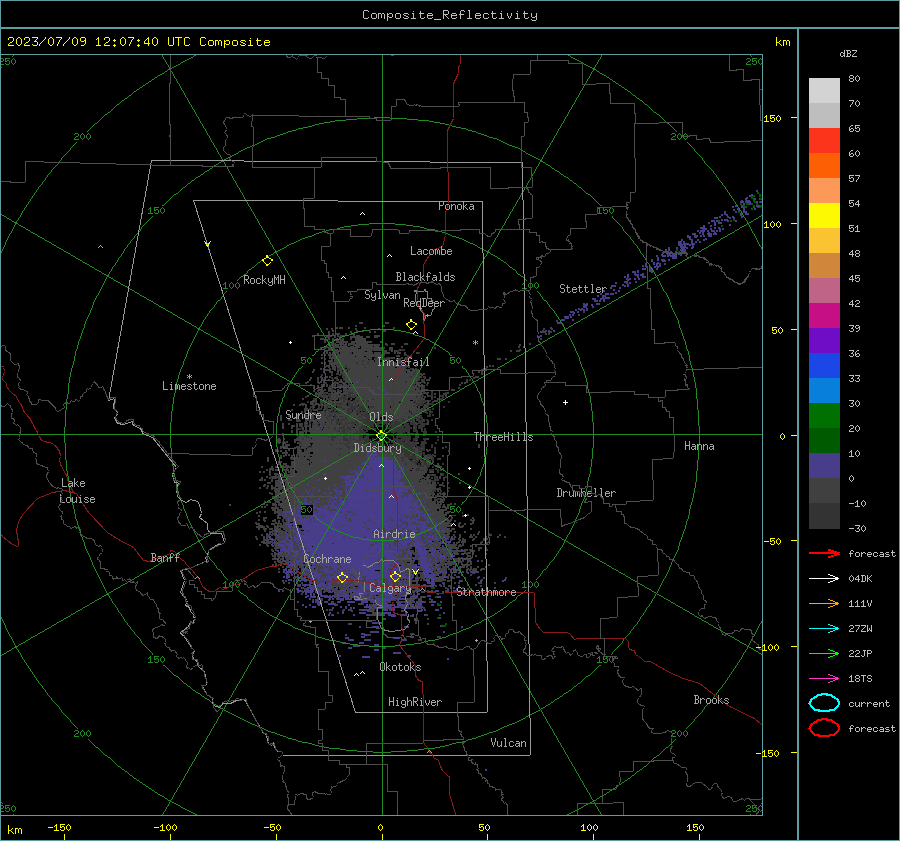Click the yellow 51 dBZ color swatch

[824, 216]
